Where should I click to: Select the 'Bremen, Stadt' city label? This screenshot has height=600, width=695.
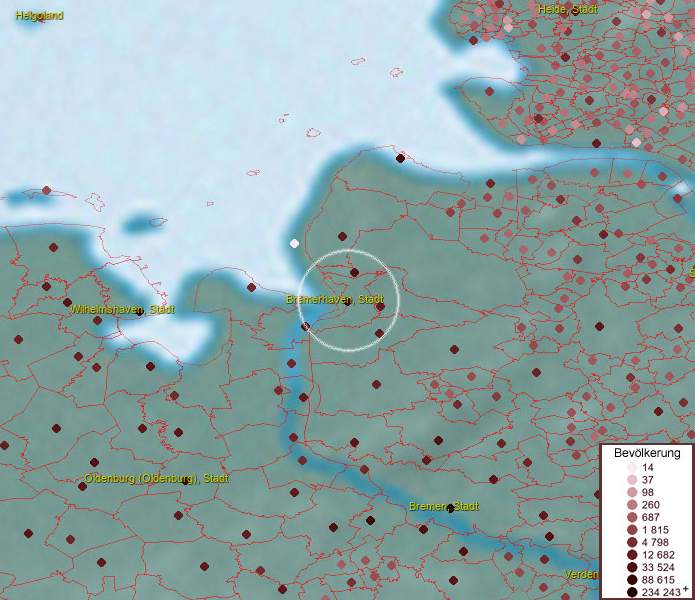(443, 506)
